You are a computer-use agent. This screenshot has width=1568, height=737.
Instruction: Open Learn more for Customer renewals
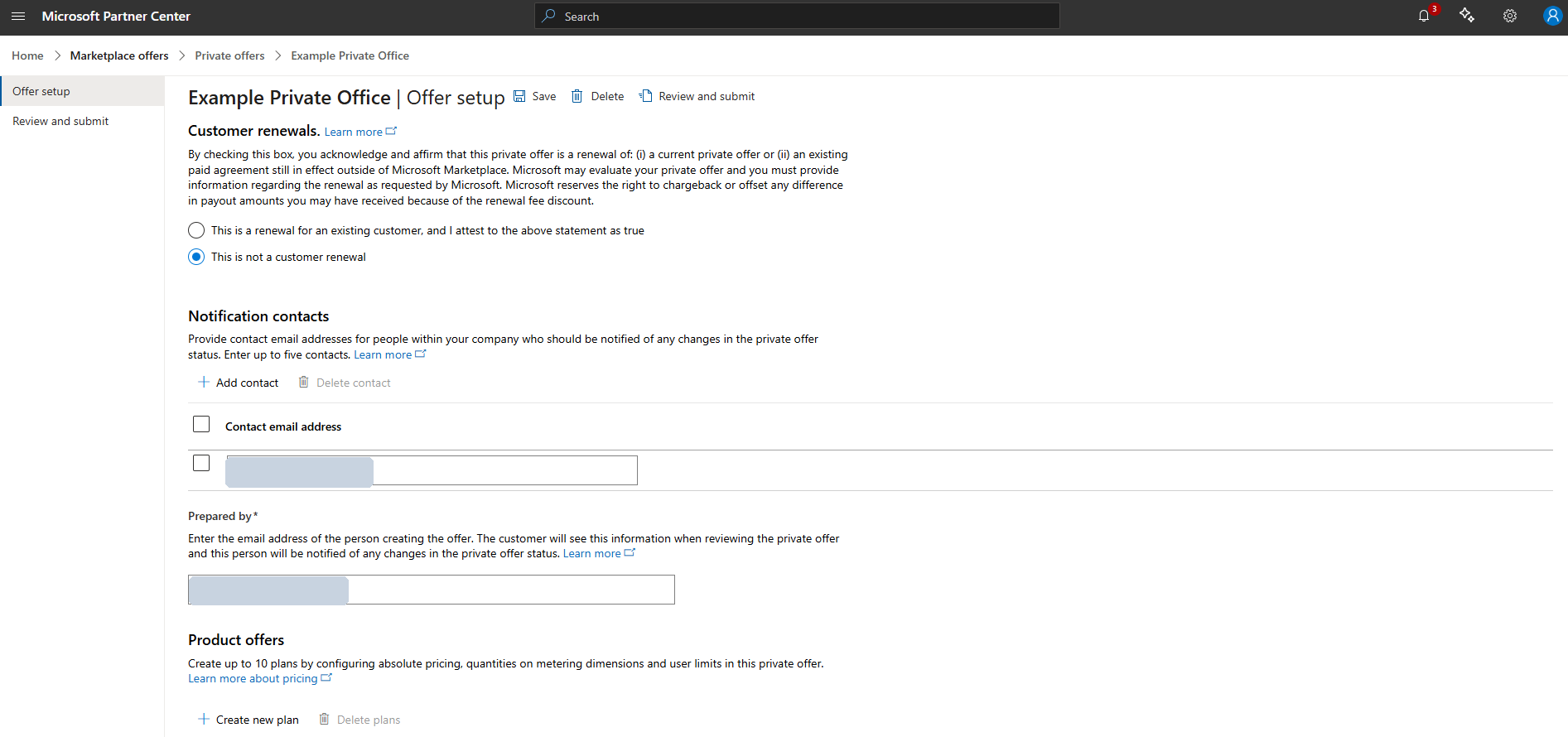(x=353, y=132)
